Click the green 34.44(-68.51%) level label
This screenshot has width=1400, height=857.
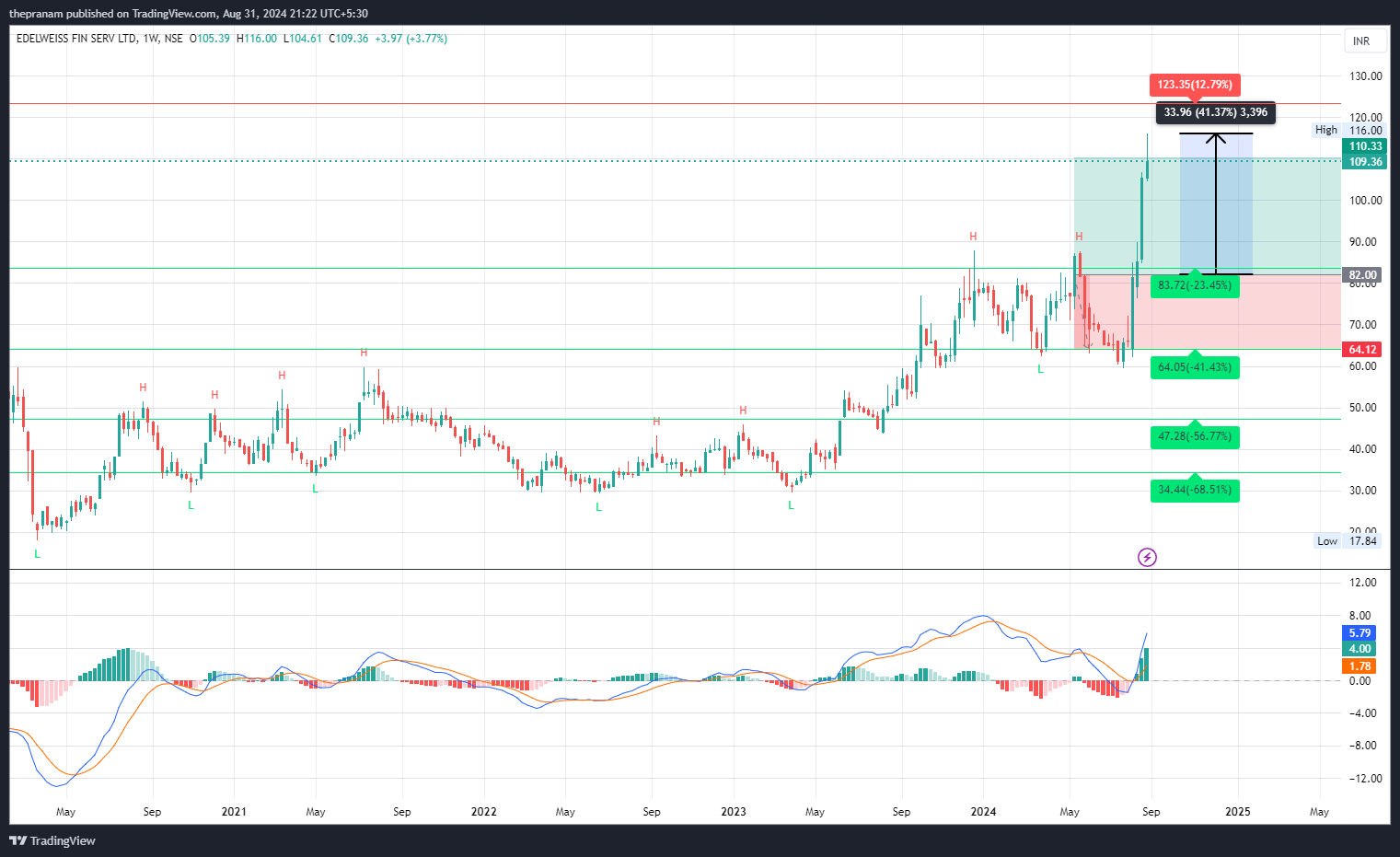1195,490
